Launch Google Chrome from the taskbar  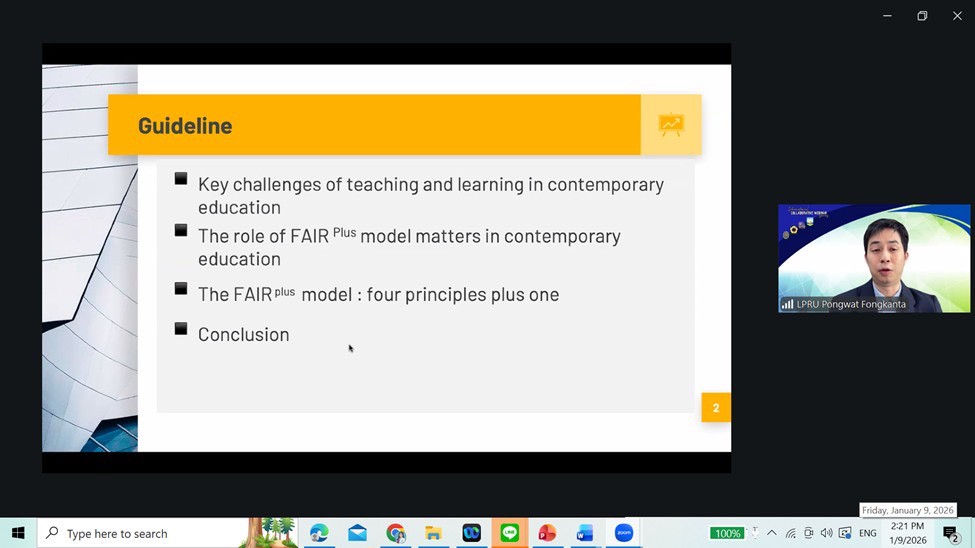pyautogui.click(x=396, y=533)
